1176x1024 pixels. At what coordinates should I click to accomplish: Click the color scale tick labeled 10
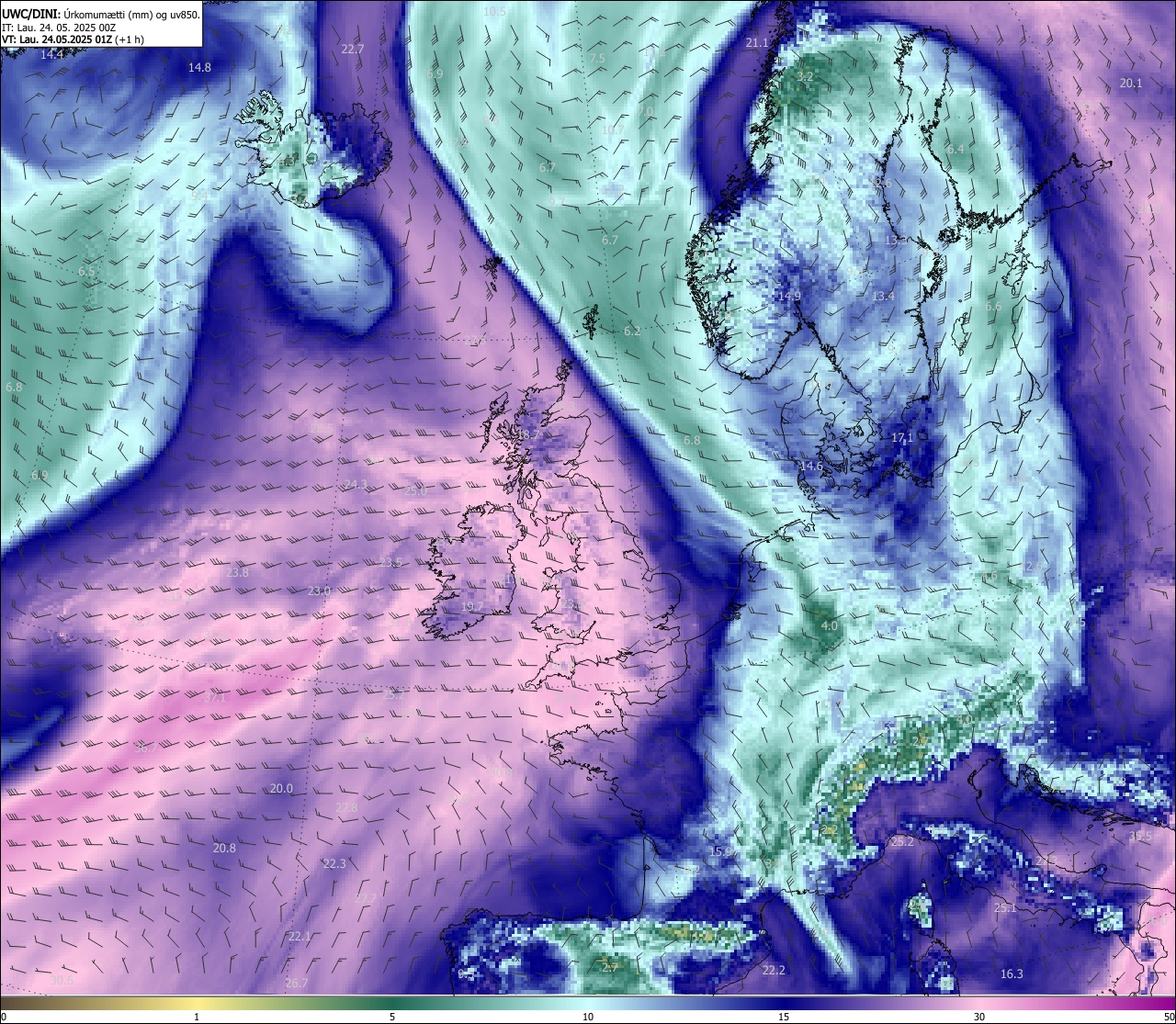click(588, 1017)
